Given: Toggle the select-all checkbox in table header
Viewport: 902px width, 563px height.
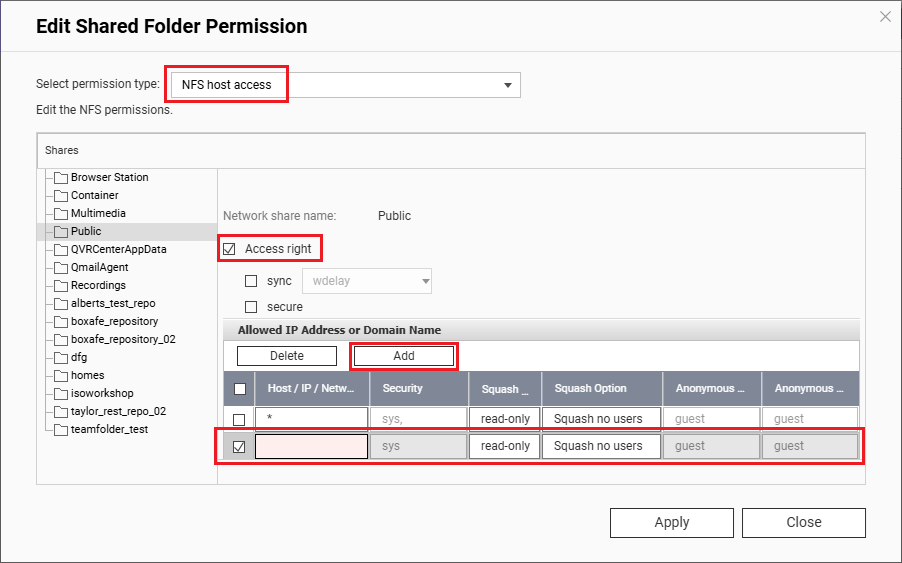Looking at the screenshot, I should pos(240,389).
